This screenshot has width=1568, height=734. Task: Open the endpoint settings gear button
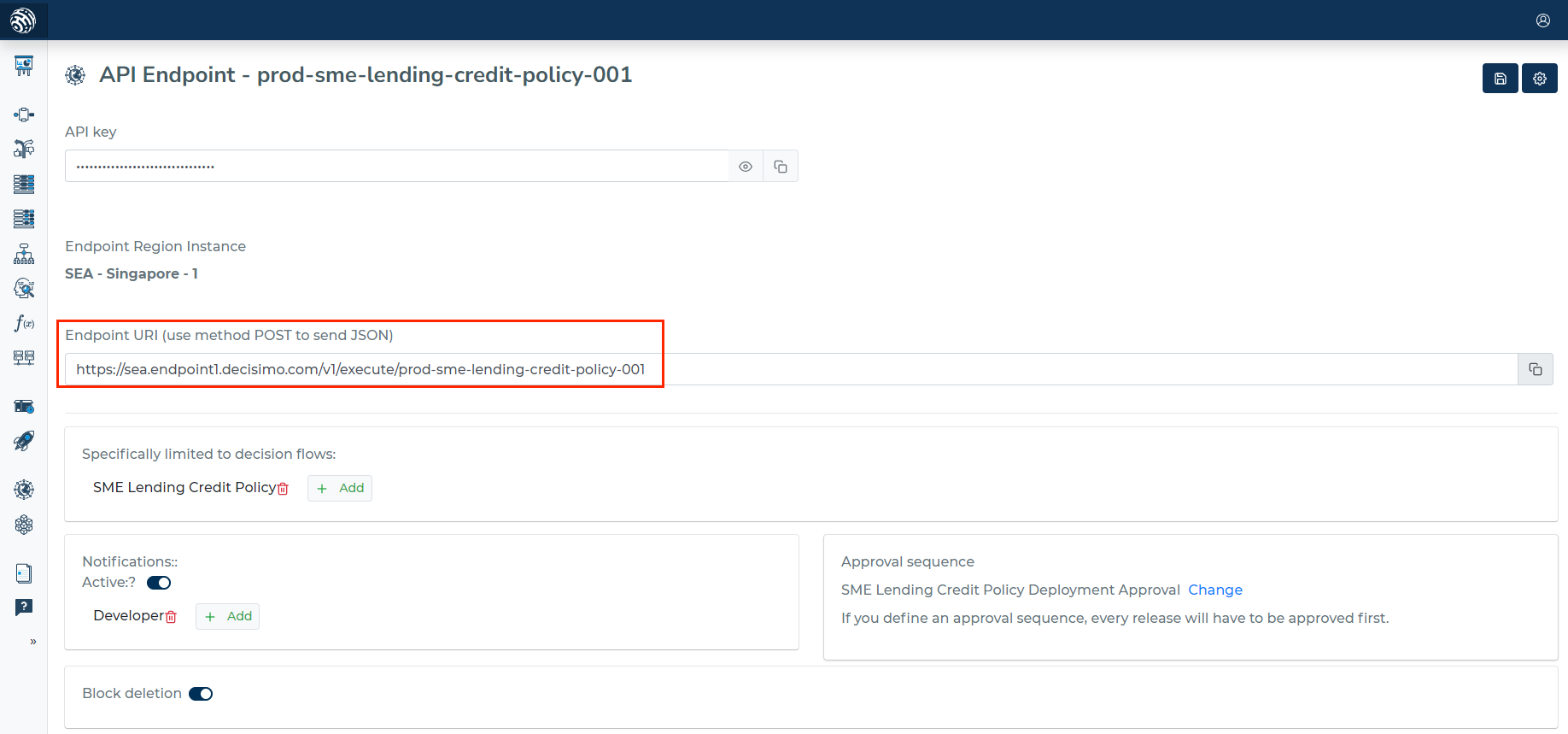[1540, 79]
